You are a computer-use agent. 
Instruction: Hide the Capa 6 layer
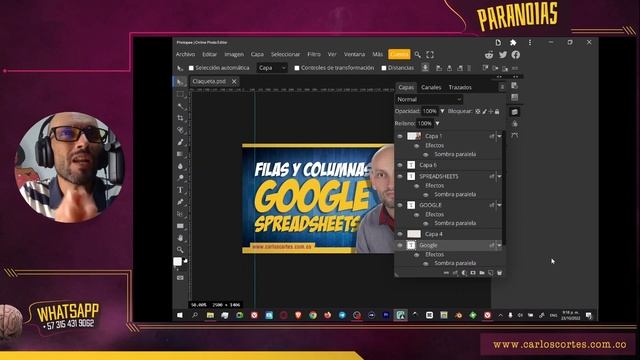point(400,165)
